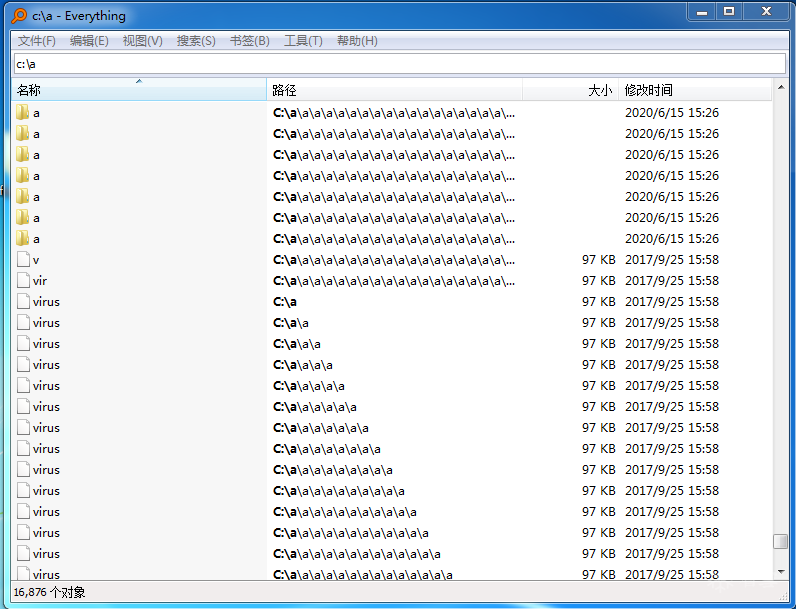
Task: Sort by the 名称 column header
Action: click(139, 90)
